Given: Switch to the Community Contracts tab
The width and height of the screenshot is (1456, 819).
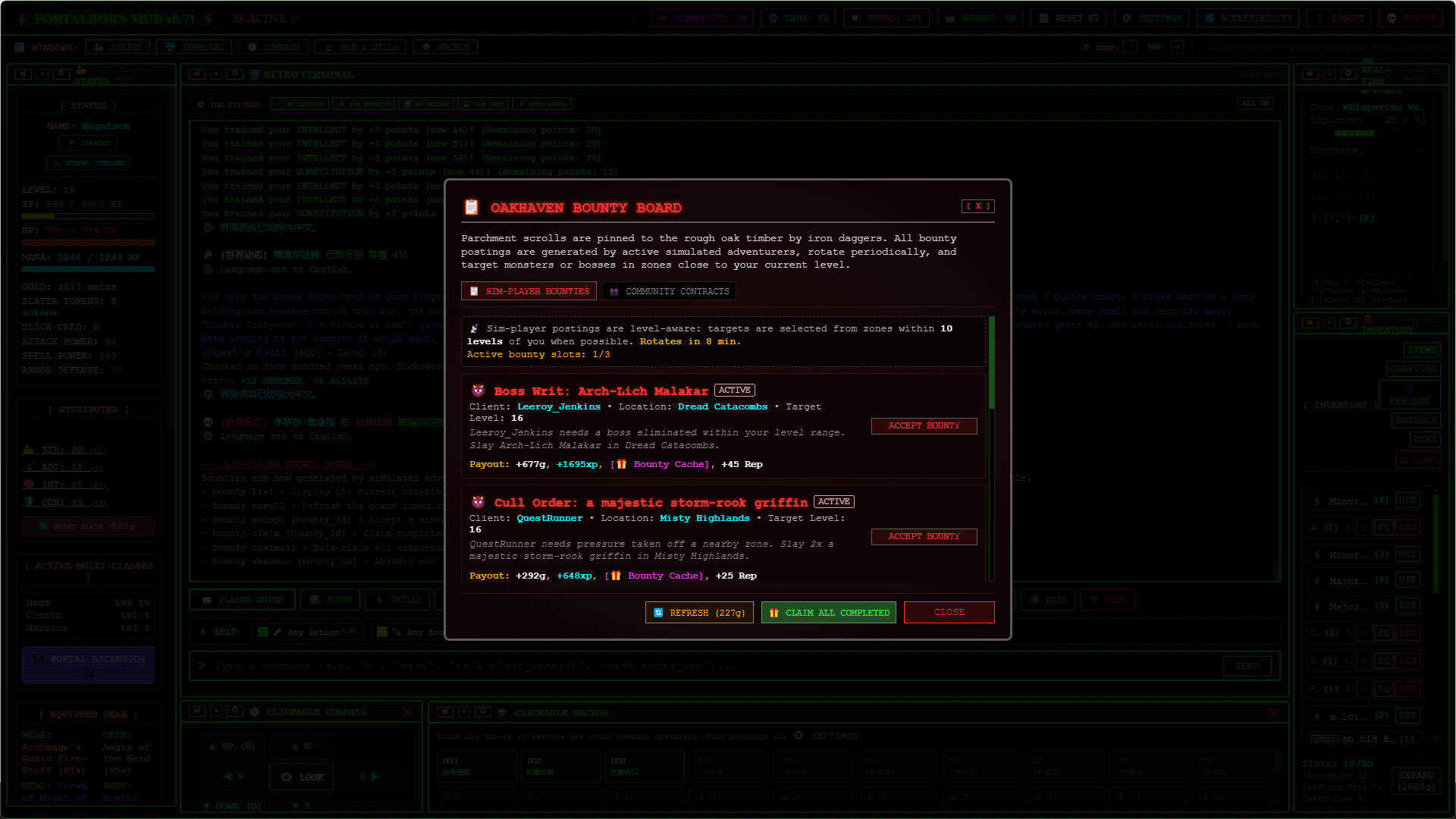Looking at the screenshot, I should pyautogui.click(x=669, y=291).
